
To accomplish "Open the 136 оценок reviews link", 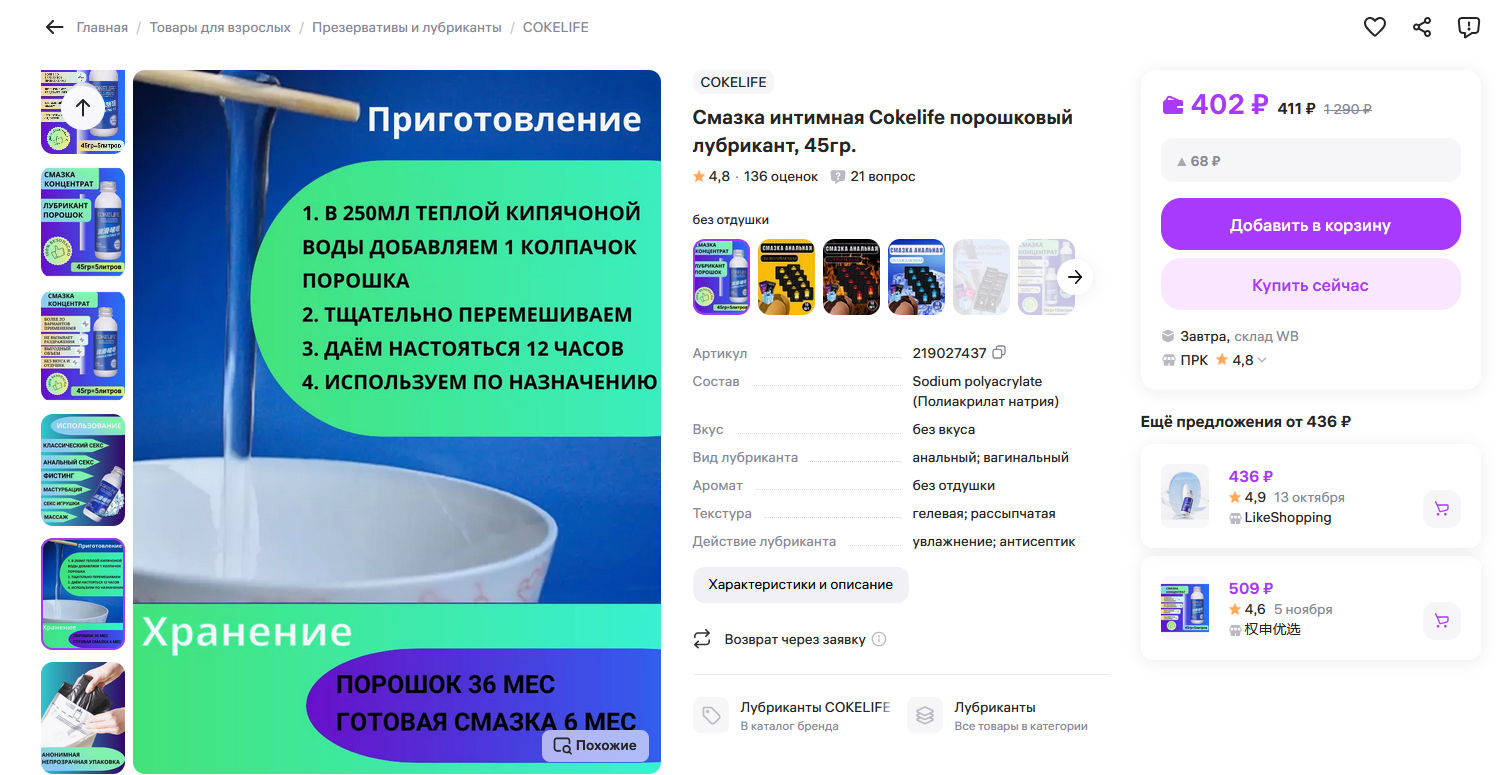I will coord(781,177).
